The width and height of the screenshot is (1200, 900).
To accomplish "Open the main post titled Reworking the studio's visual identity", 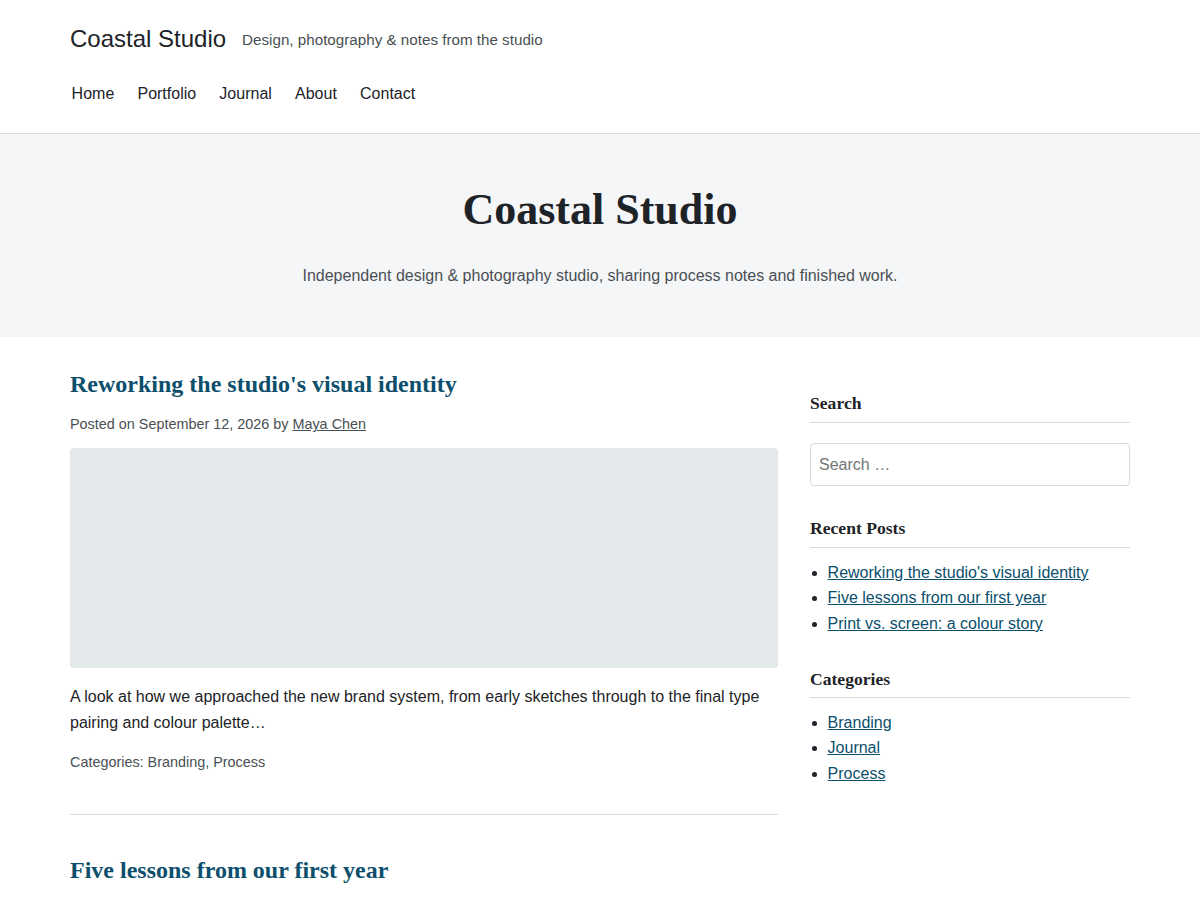I will tap(263, 384).
